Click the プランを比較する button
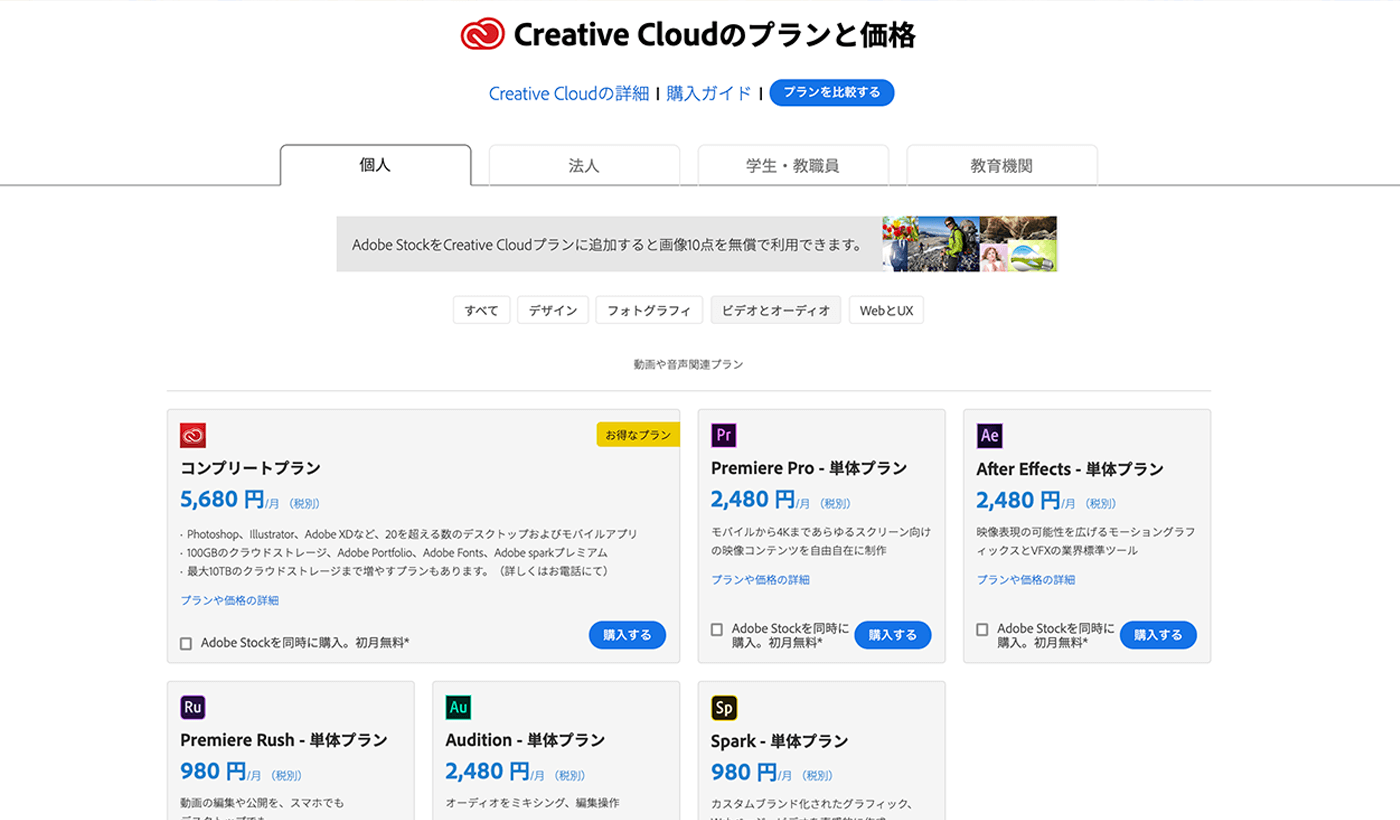The width and height of the screenshot is (1400, 820). point(832,92)
